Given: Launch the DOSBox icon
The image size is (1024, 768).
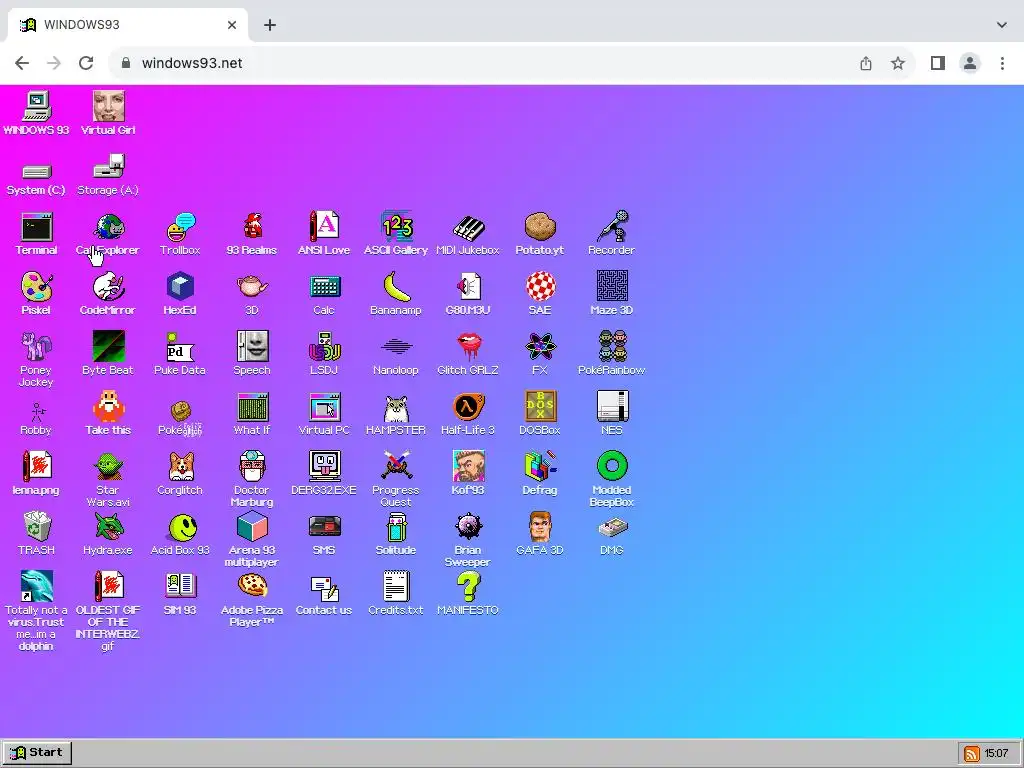Looking at the screenshot, I should tap(540, 407).
